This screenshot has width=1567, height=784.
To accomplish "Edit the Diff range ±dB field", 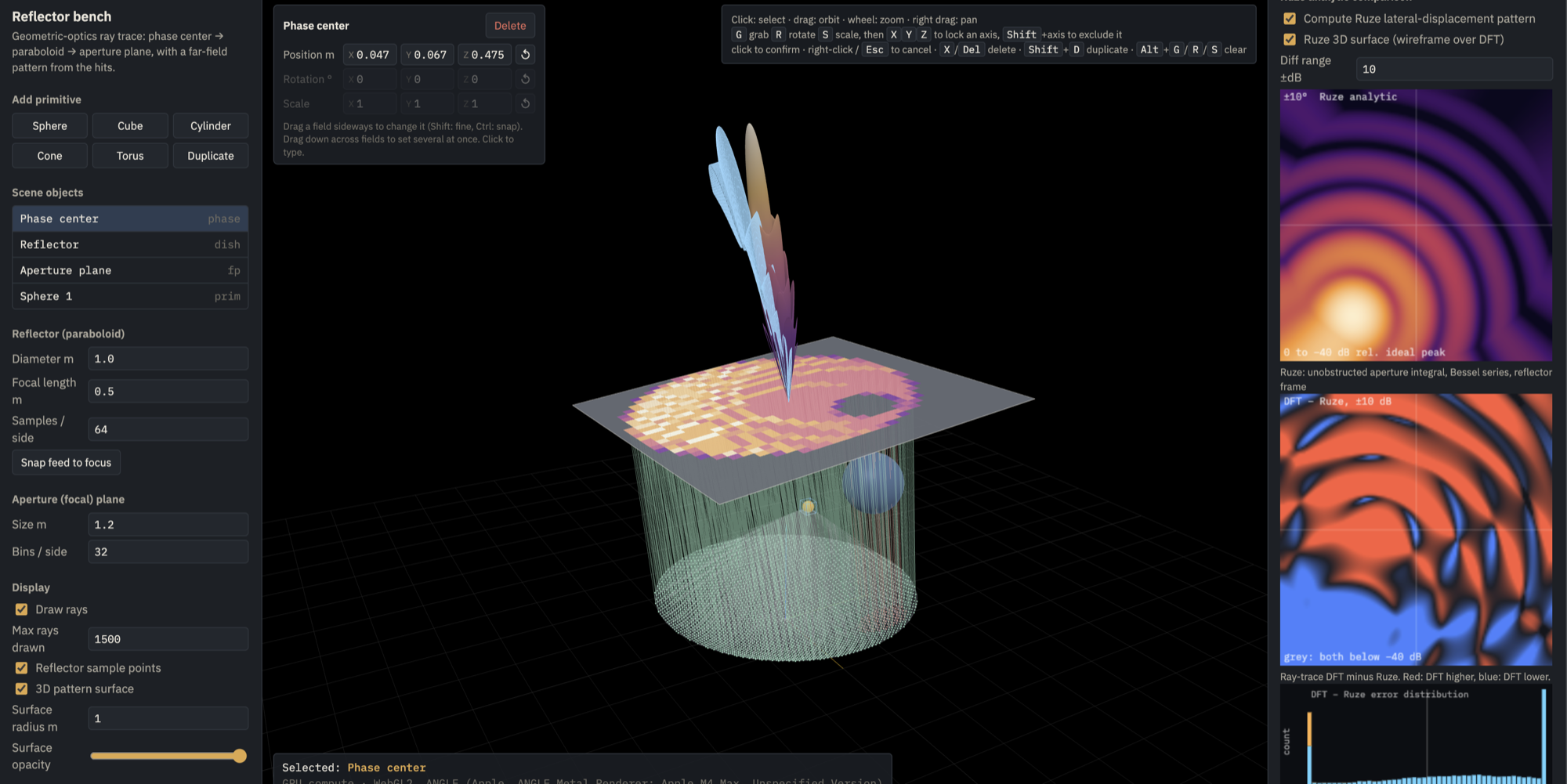I will 1454,69.
